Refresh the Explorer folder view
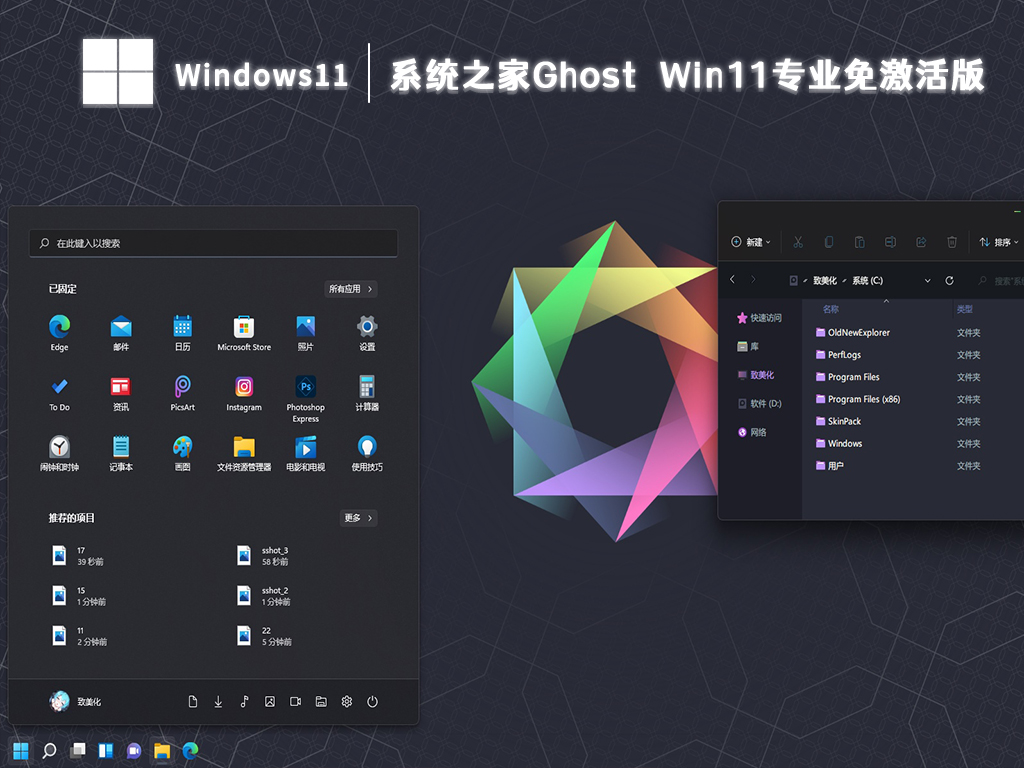Image resolution: width=1024 pixels, height=768 pixels. (950, 281)
